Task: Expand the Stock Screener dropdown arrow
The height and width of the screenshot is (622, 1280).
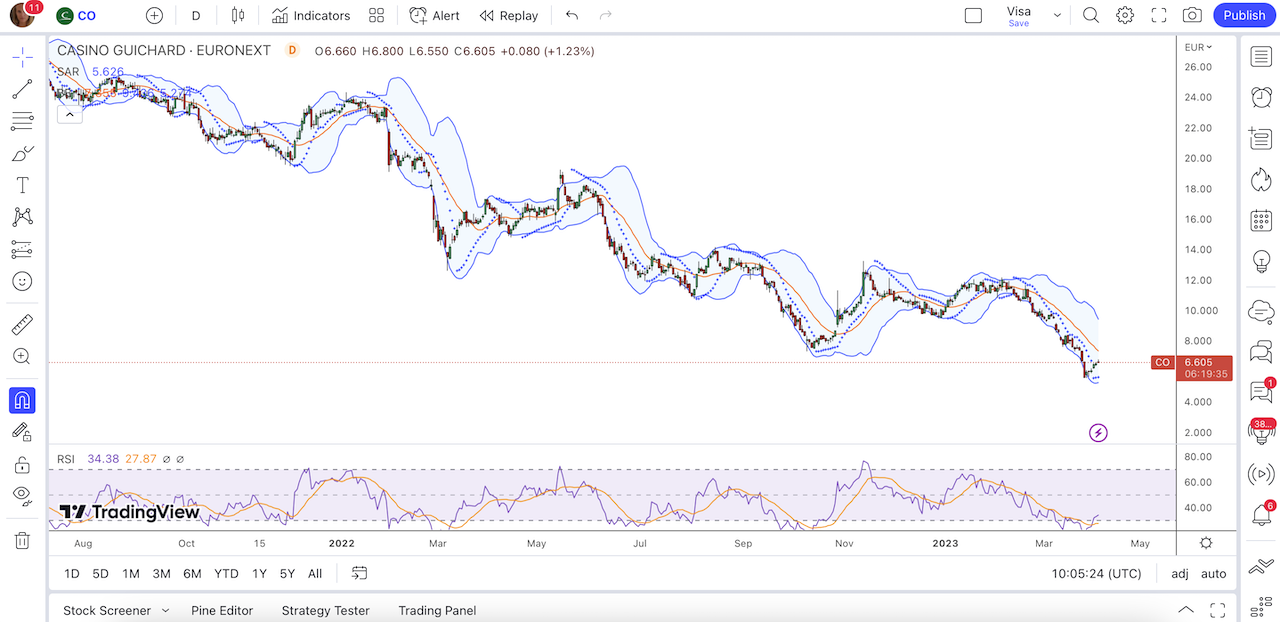Action: (x=165, y=610)
